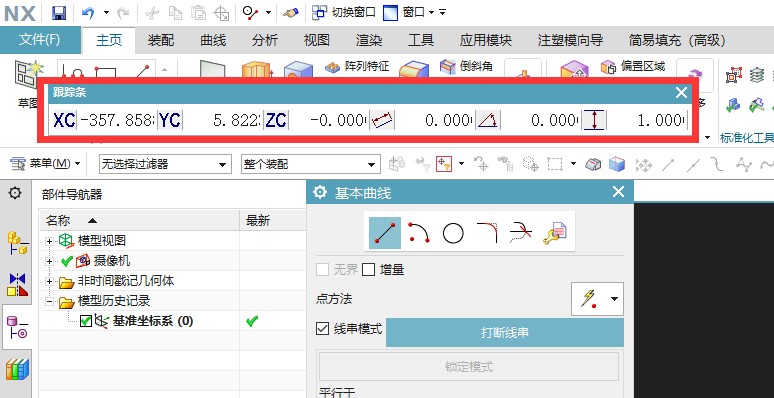Click the ZC coordinate input field
774x398 pixels.
329,120
